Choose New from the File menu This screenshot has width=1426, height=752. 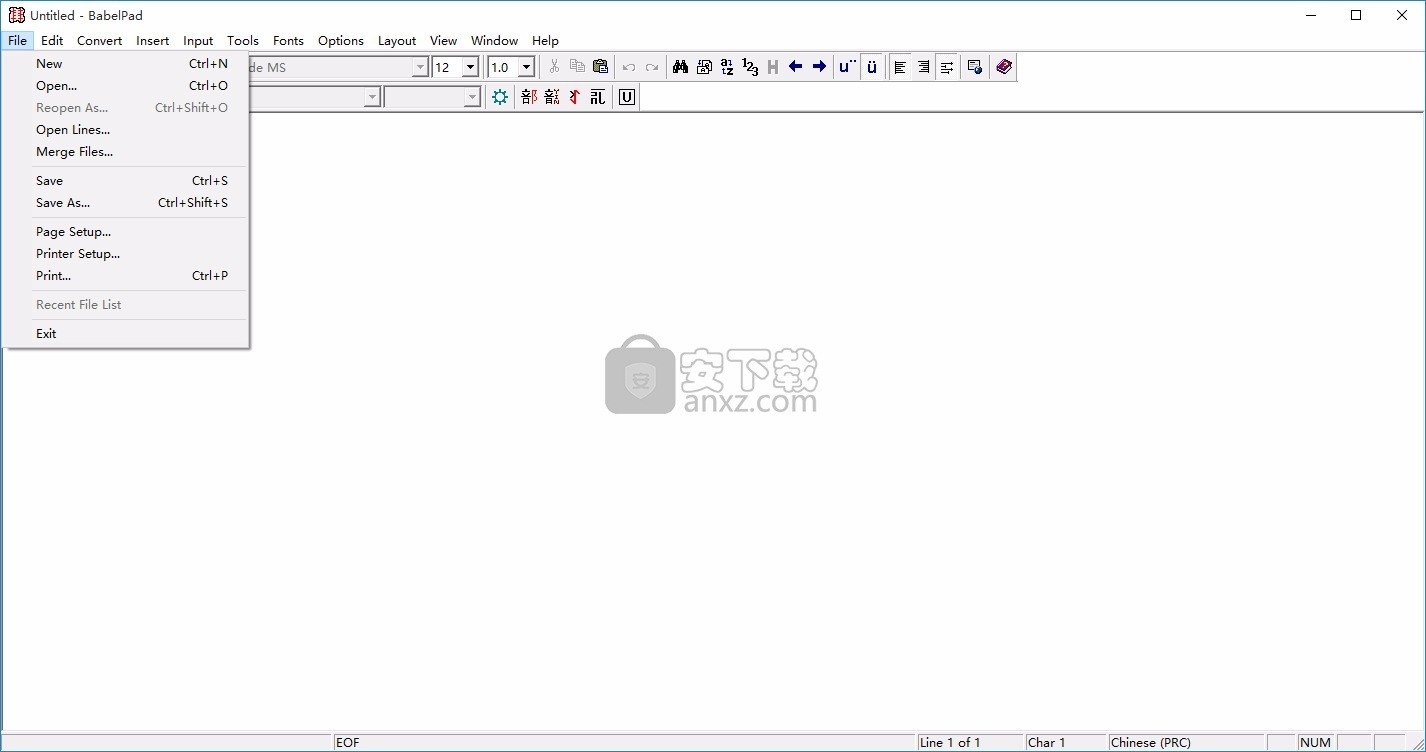pyautogui.click(x=126, y=64)
